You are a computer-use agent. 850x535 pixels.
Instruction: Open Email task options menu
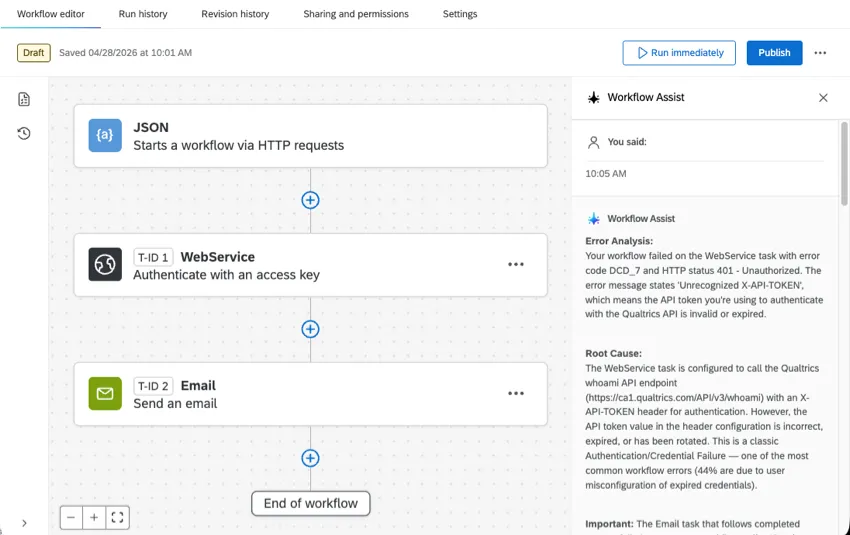(516, 394)
